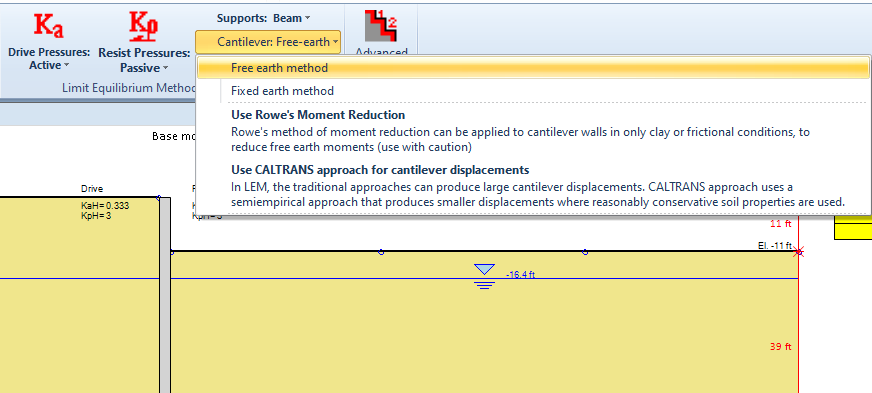Click the red 11 ft dimension label
The width and height of the screenshot is (872, 393).
(x=780, y=224)
